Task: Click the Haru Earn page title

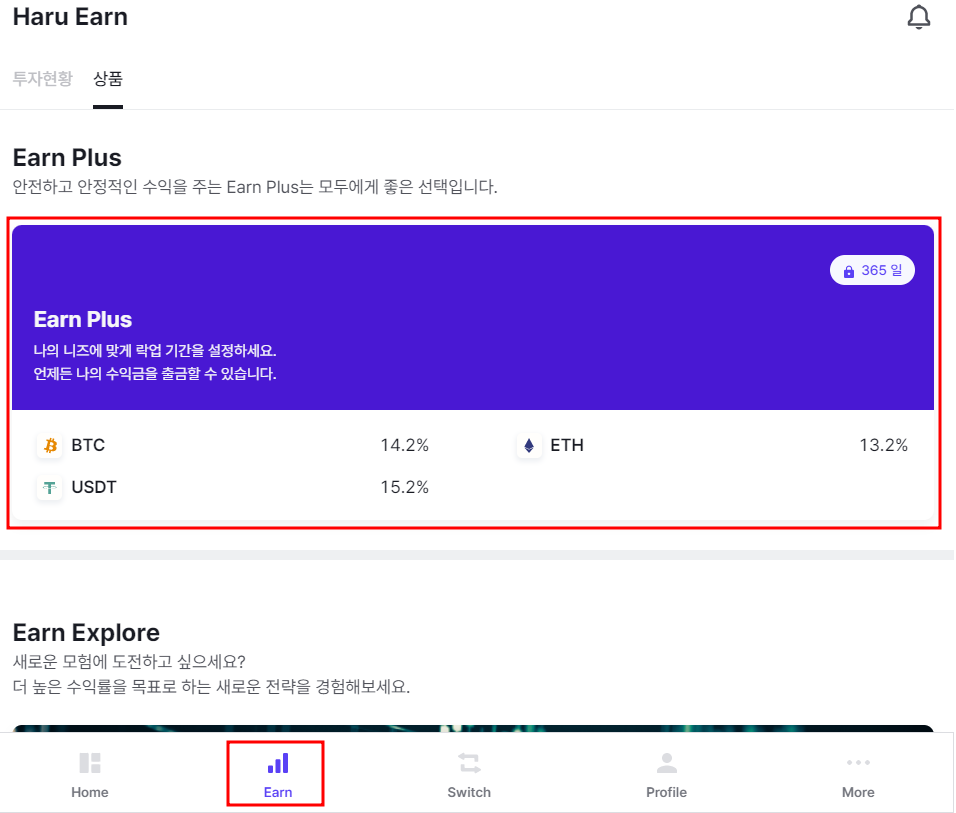Action: [70, 17]
